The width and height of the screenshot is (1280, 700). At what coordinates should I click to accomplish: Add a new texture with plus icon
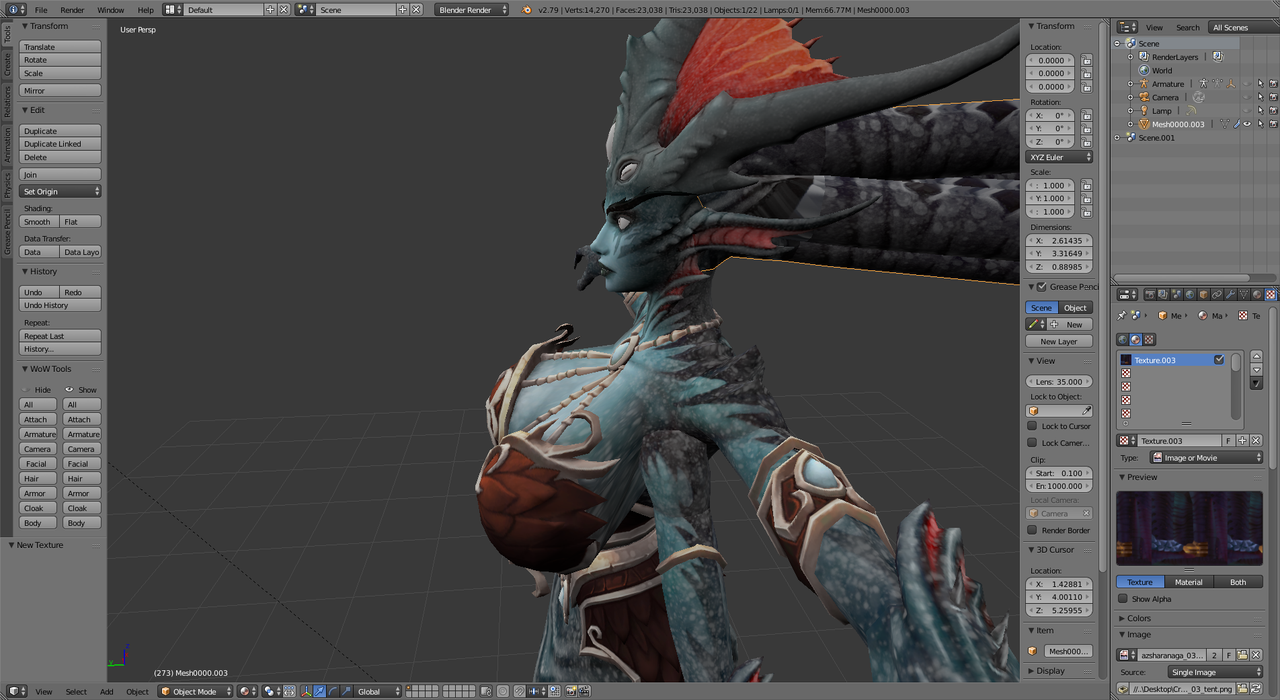point(1243,440)
